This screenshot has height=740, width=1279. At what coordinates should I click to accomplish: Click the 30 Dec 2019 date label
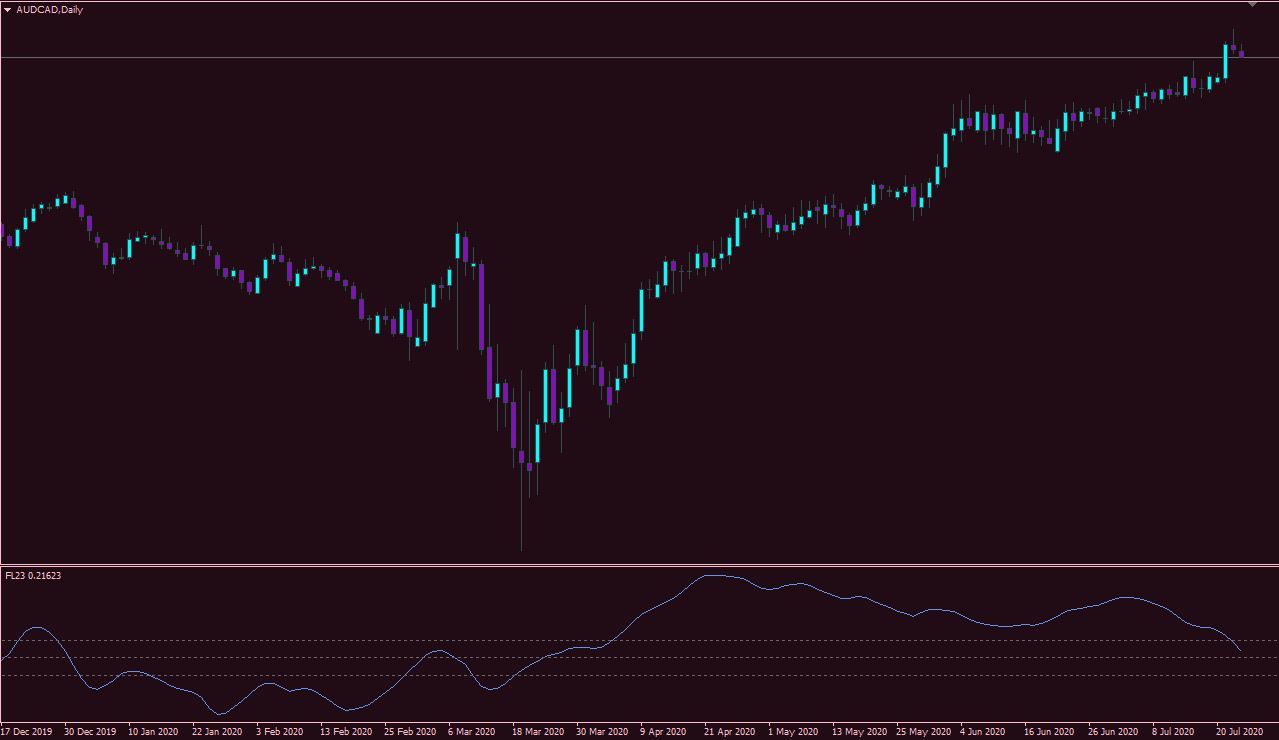91,731
